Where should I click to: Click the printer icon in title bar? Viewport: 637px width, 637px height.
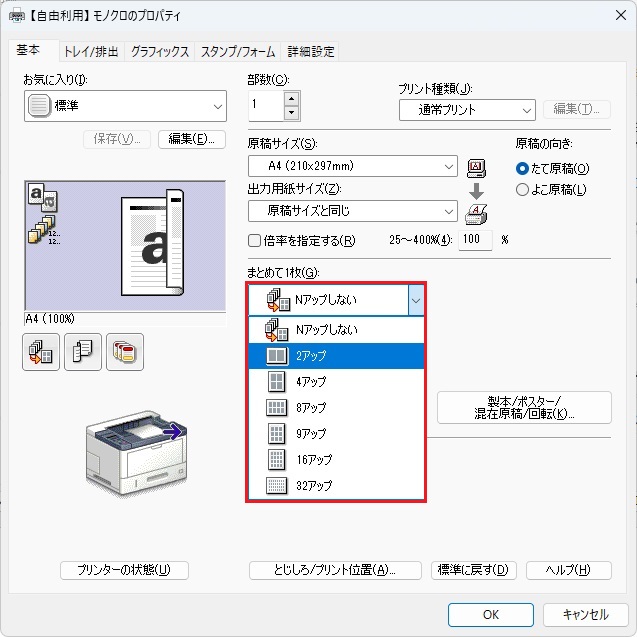tap(17, 16)
